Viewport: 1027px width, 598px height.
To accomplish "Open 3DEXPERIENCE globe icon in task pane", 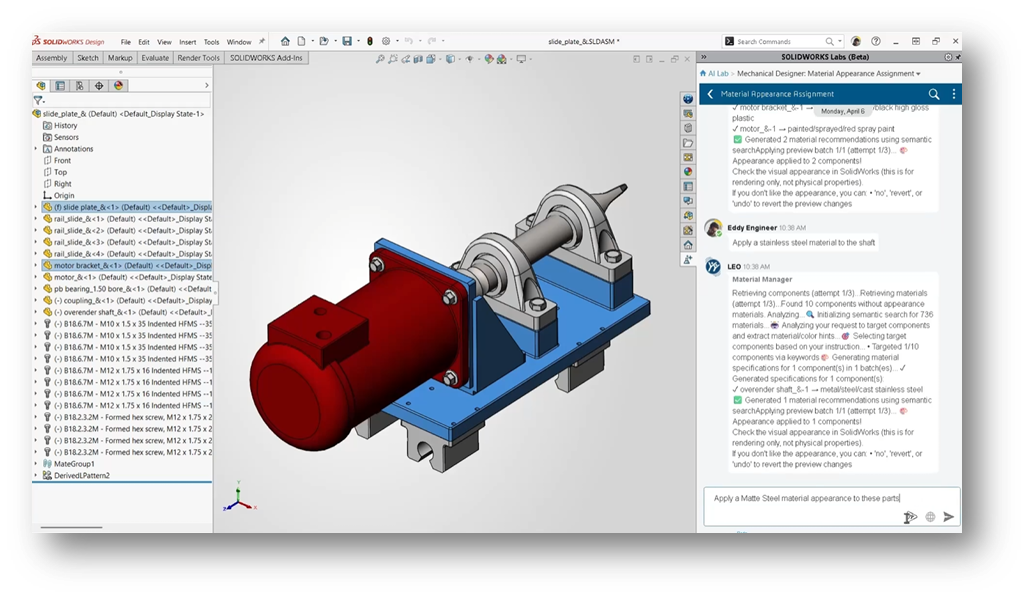I will click(688, 99).
